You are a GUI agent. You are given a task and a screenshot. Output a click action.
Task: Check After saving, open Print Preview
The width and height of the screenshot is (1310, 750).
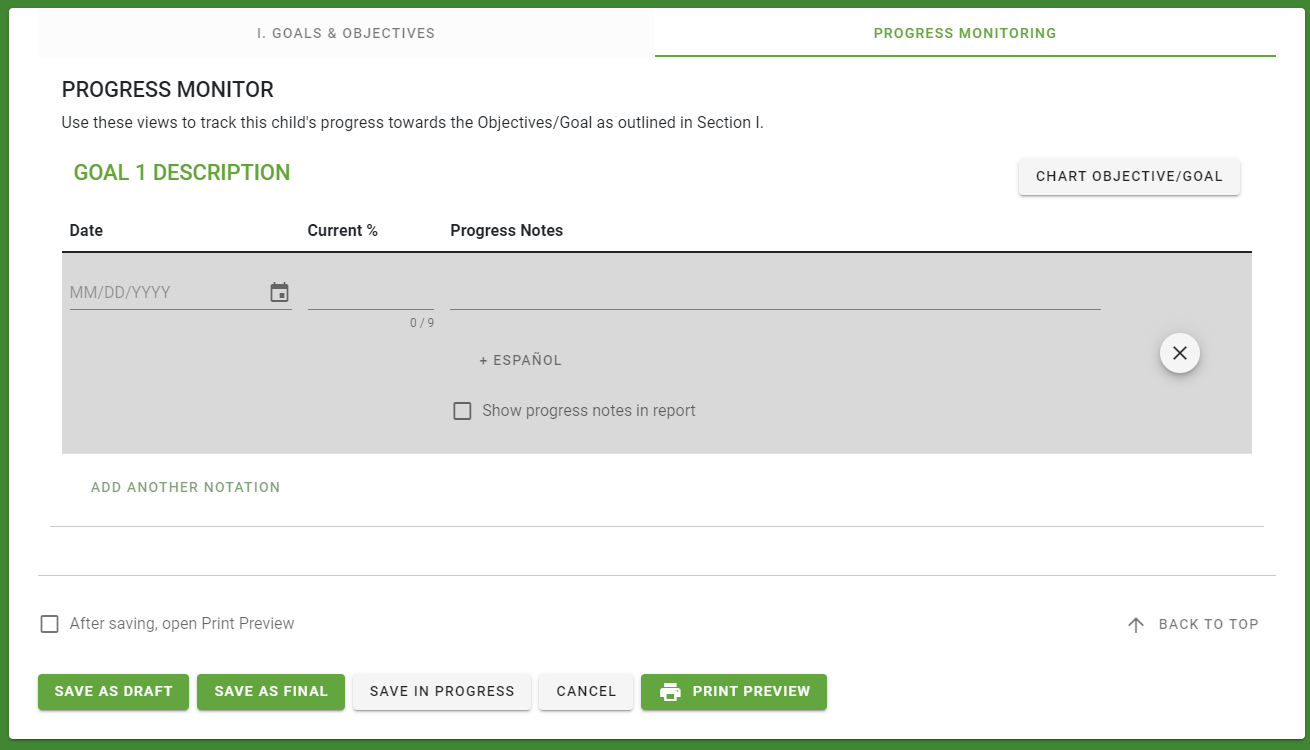point(49,624)
